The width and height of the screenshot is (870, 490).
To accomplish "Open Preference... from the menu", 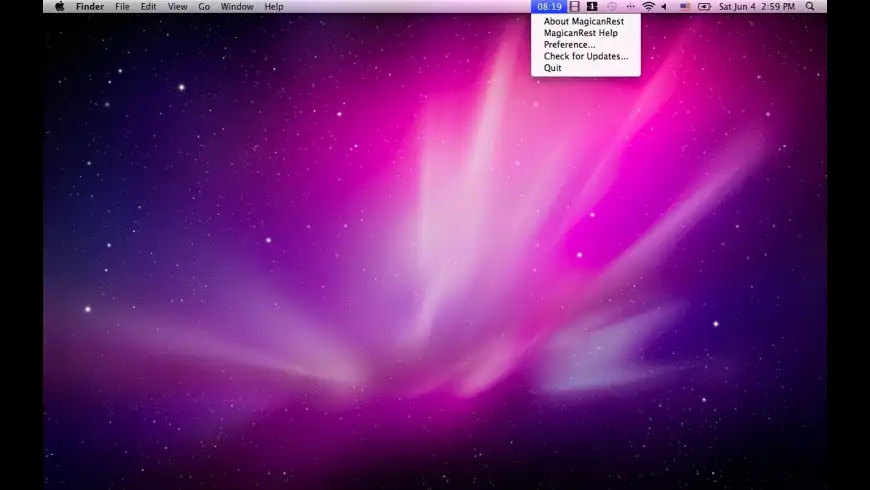I will tap(569, 45).
